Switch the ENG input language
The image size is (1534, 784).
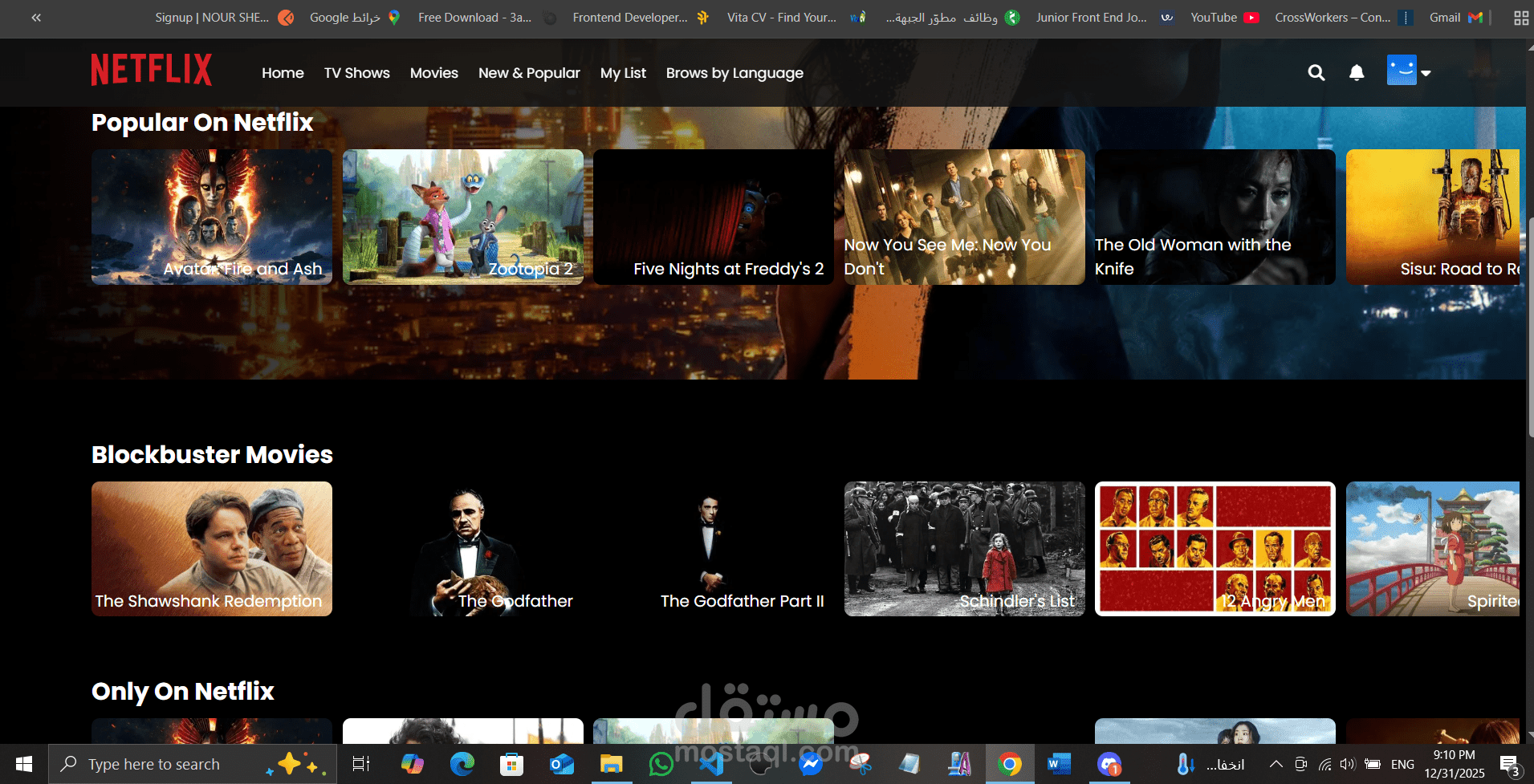click(x=1402, y=764)
